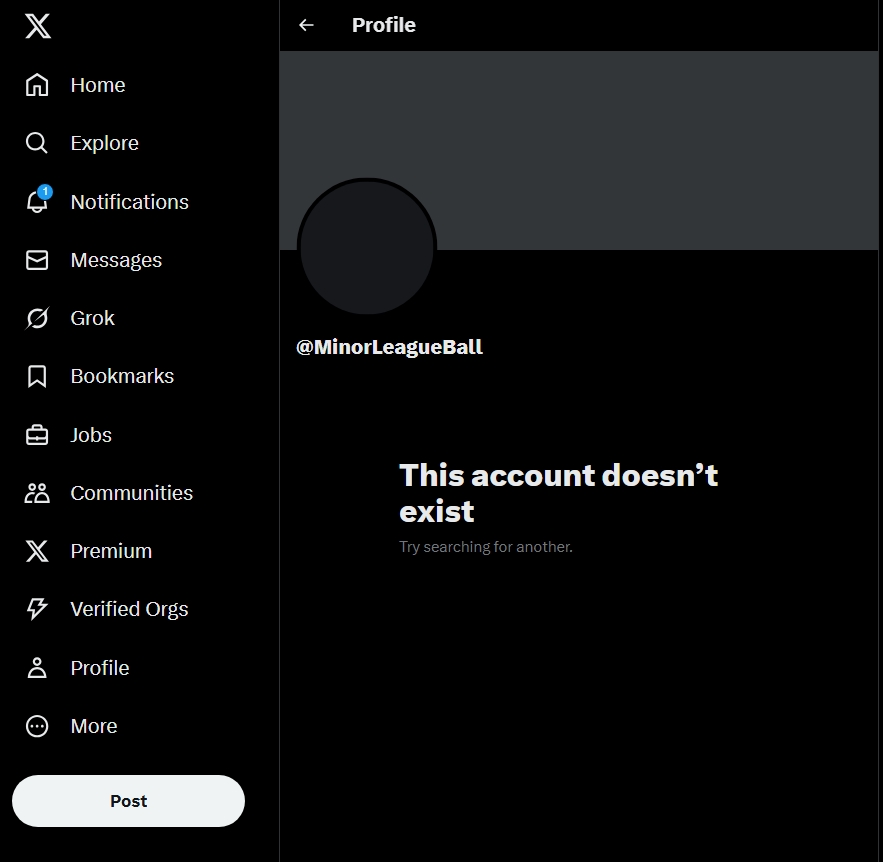Open the Grok label

(x=92, y=318)
